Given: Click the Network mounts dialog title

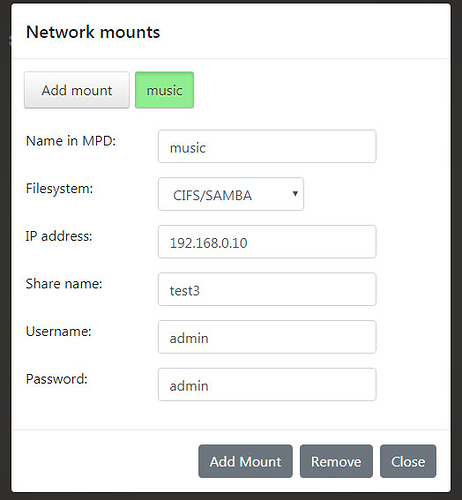Looking at the screenshot, I should pos(93,32).
